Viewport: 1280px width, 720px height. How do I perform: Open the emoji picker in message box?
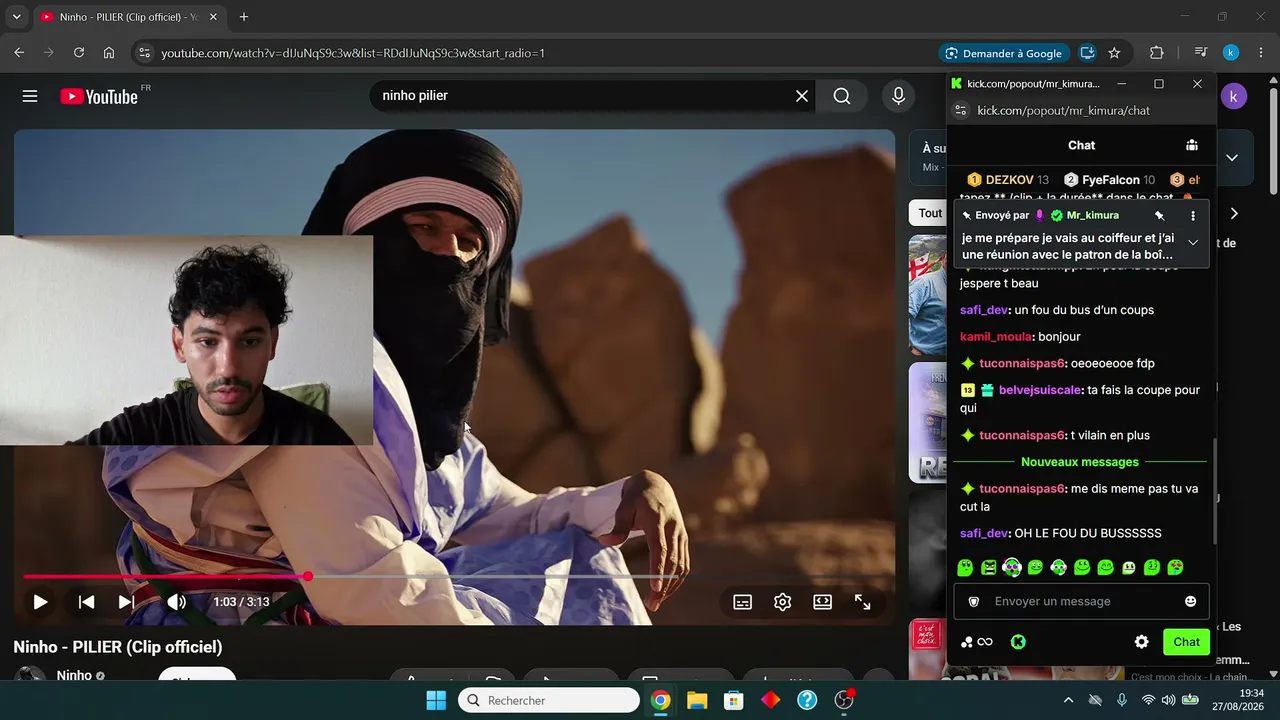pos(1190,602)
